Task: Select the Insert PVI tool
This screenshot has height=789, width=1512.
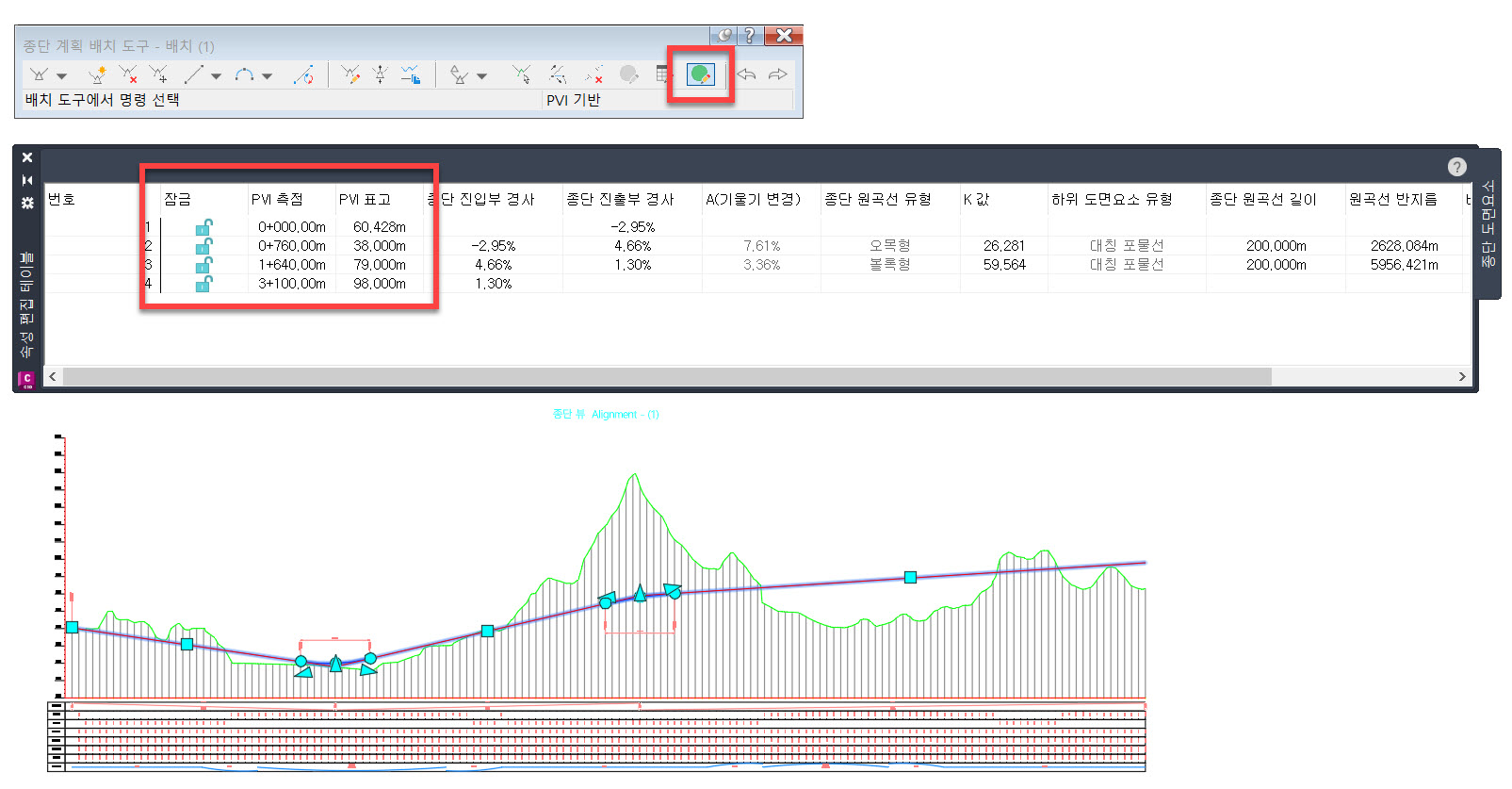Action: pos(96,74)
